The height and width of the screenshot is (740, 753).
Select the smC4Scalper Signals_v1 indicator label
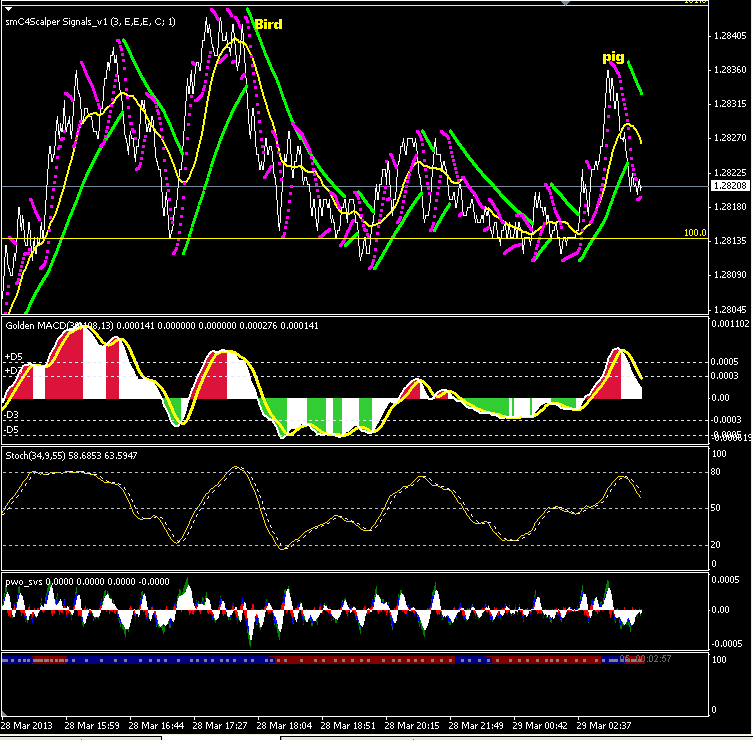coord(90,22)
